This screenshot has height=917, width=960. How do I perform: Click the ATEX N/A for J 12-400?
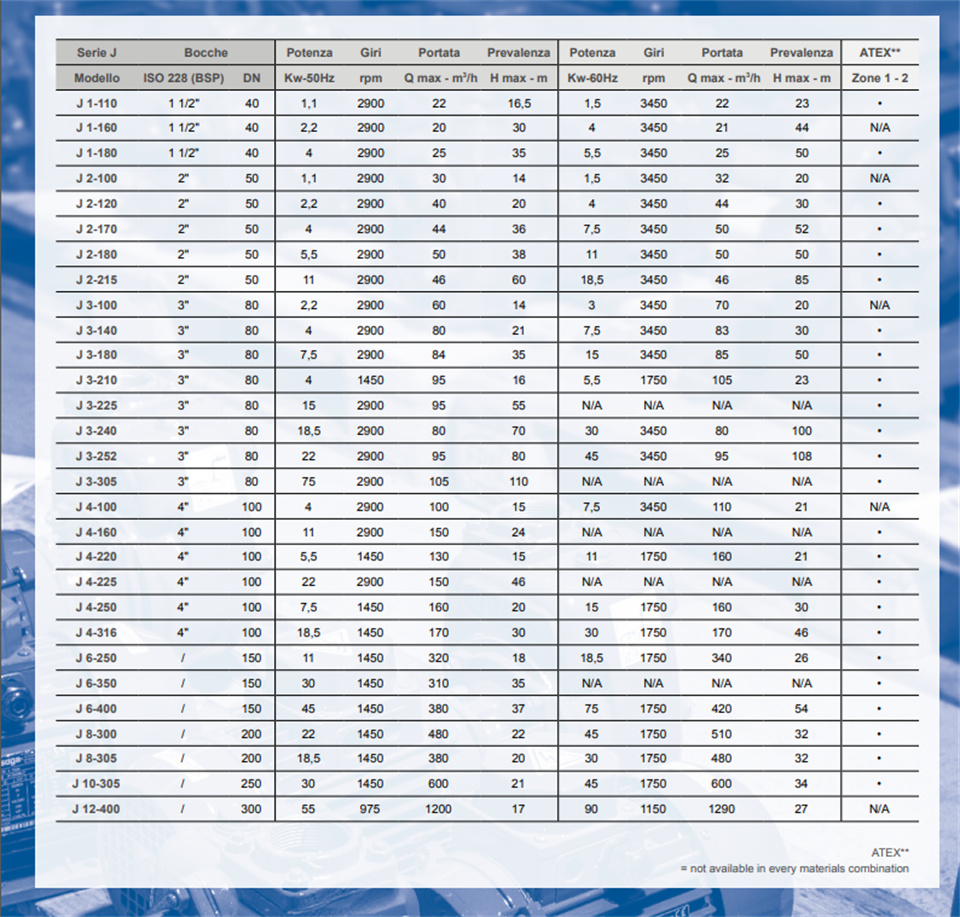click(x=879, y=809)
